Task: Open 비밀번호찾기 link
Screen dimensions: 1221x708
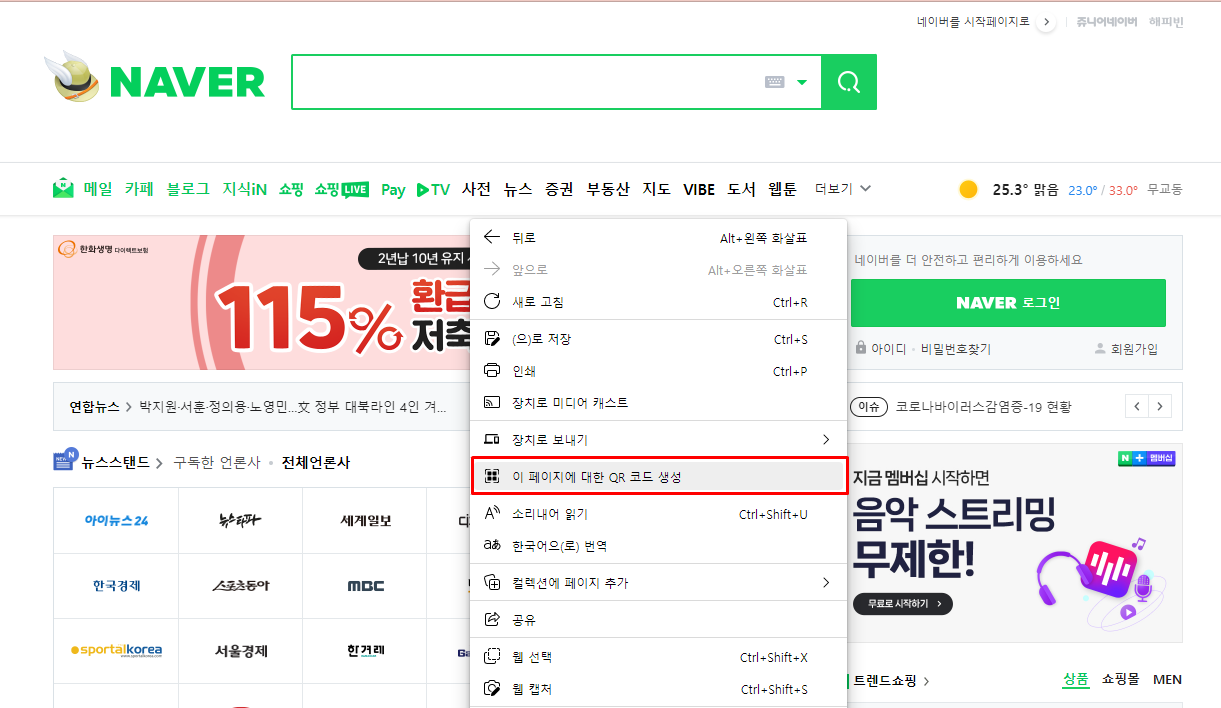Action: [x=956, y=349]
